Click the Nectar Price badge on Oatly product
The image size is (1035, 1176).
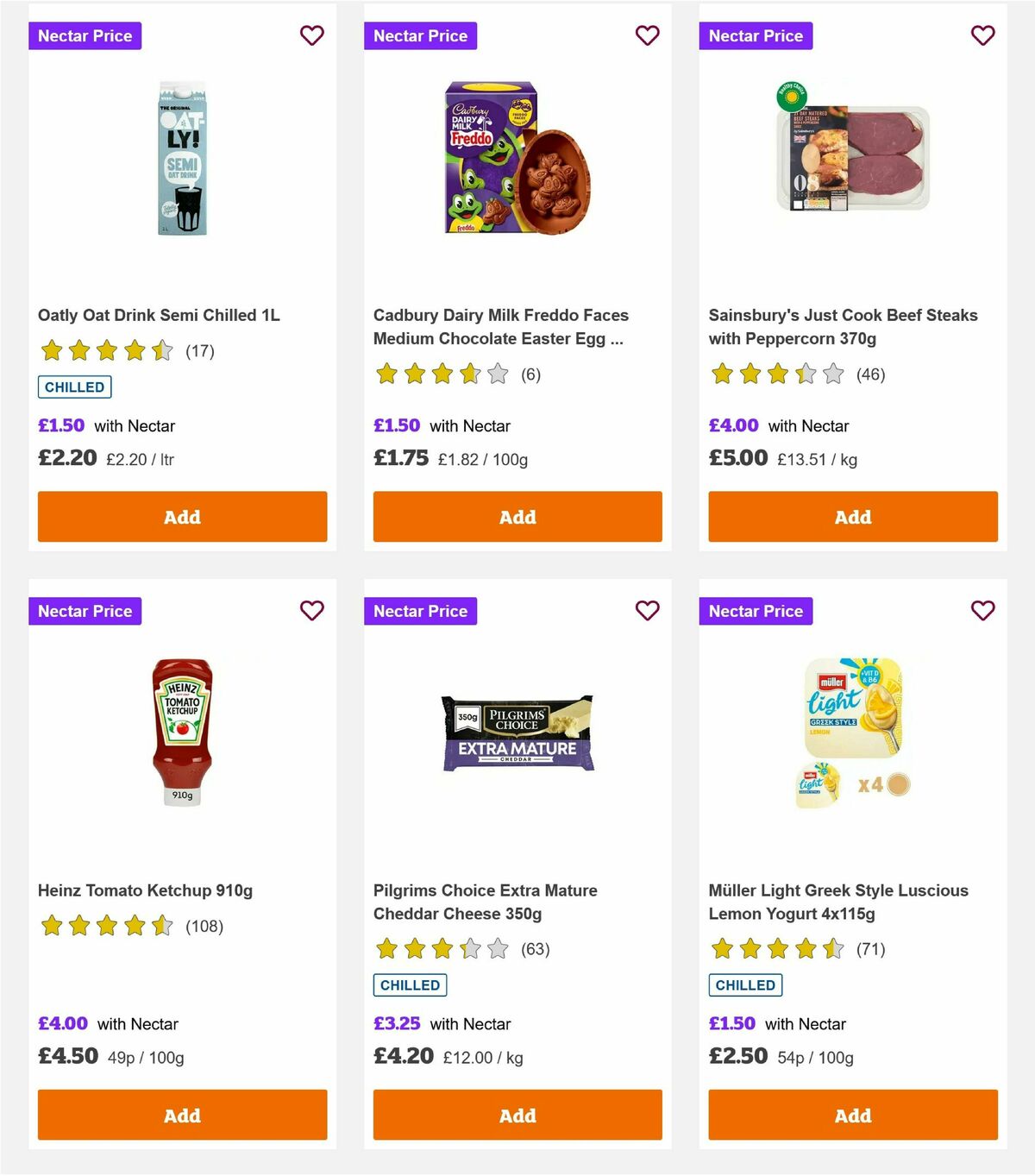(x=85, y=35)
